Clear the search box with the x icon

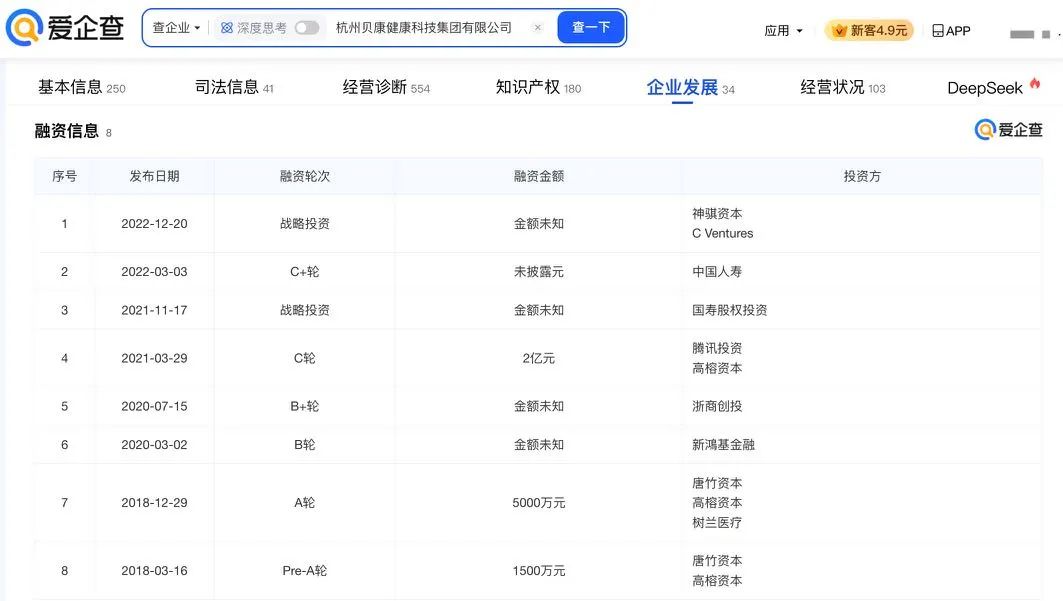click(538, 28)
